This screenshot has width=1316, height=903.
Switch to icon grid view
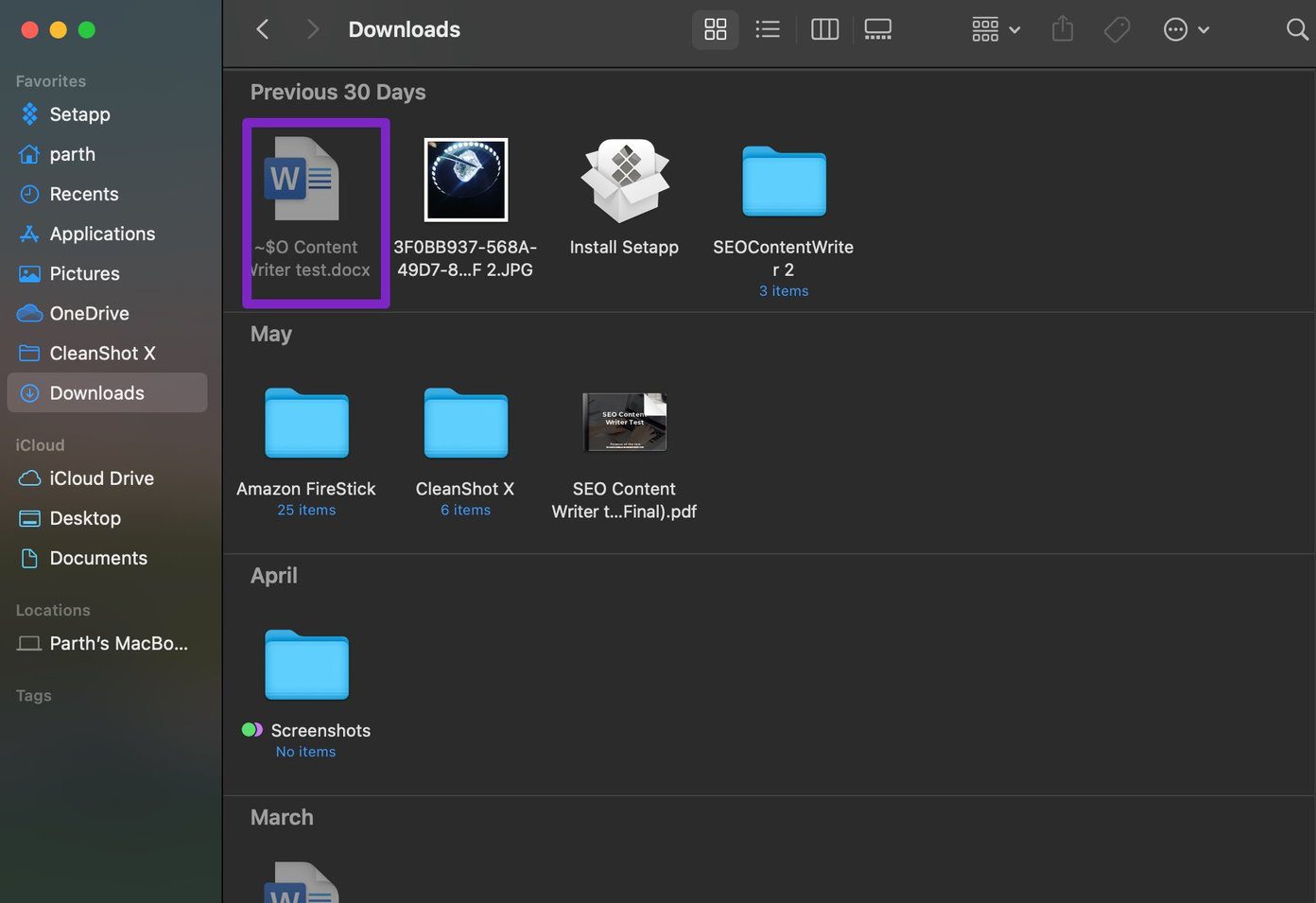tap(716, 29)
